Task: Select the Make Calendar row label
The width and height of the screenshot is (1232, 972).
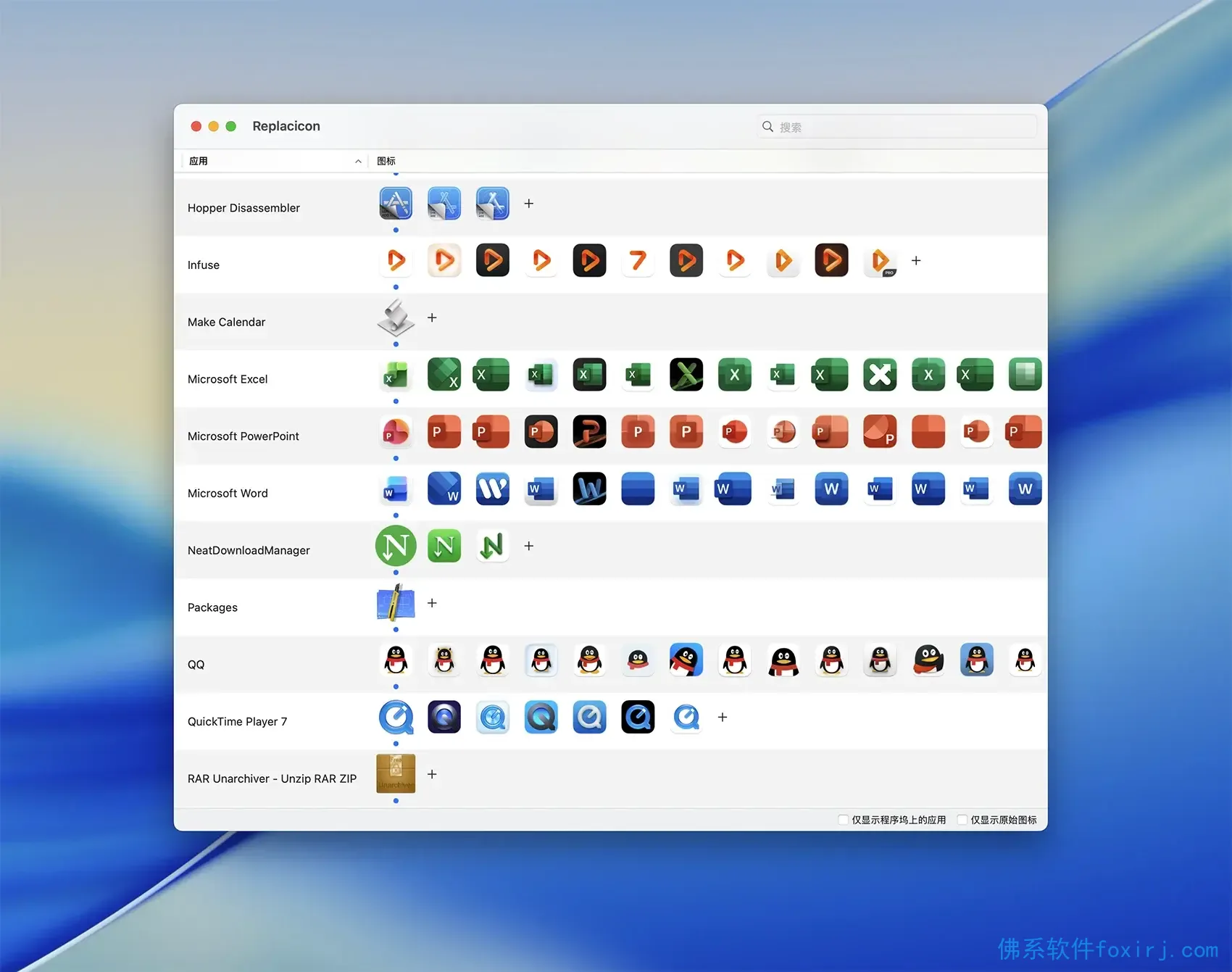Action: pyautogui.click(x=226, y=322)
